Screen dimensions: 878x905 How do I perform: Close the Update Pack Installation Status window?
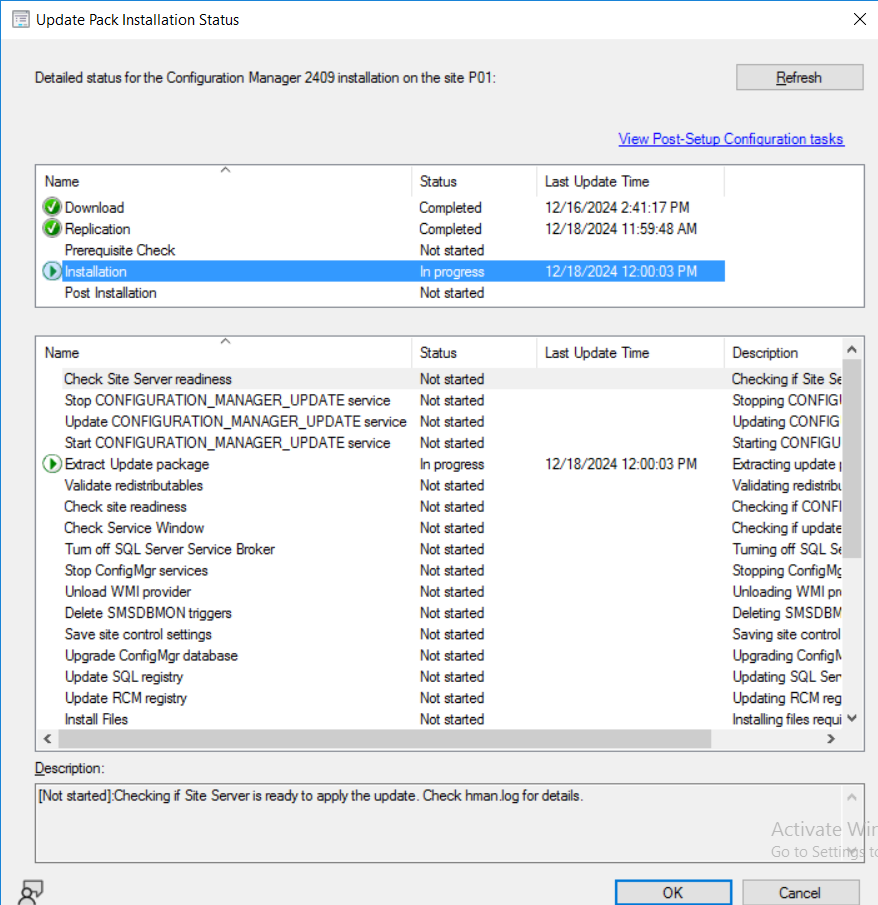click(x=860, y=20)
